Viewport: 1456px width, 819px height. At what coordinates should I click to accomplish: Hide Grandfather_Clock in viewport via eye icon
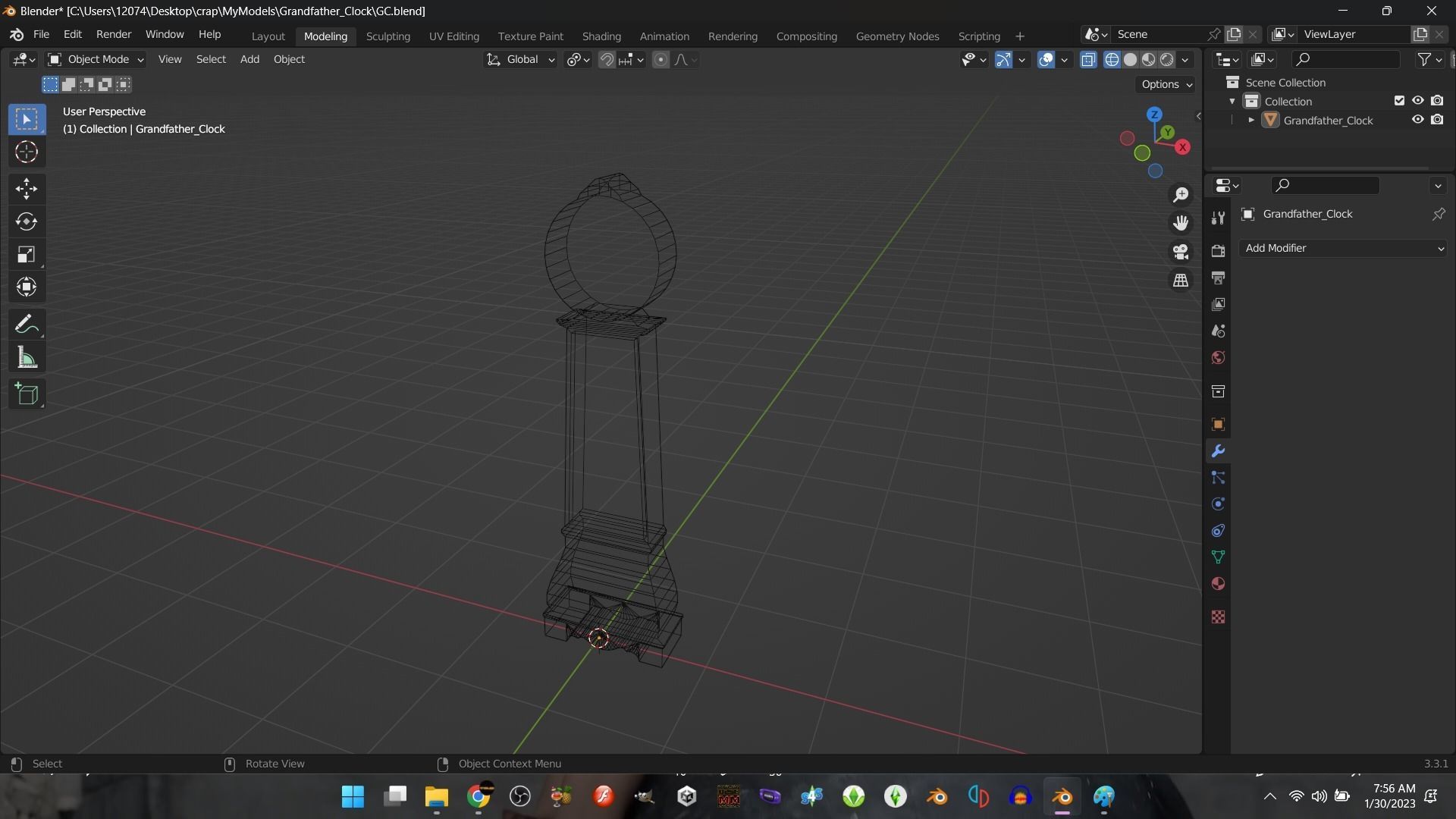[1417, 120]
